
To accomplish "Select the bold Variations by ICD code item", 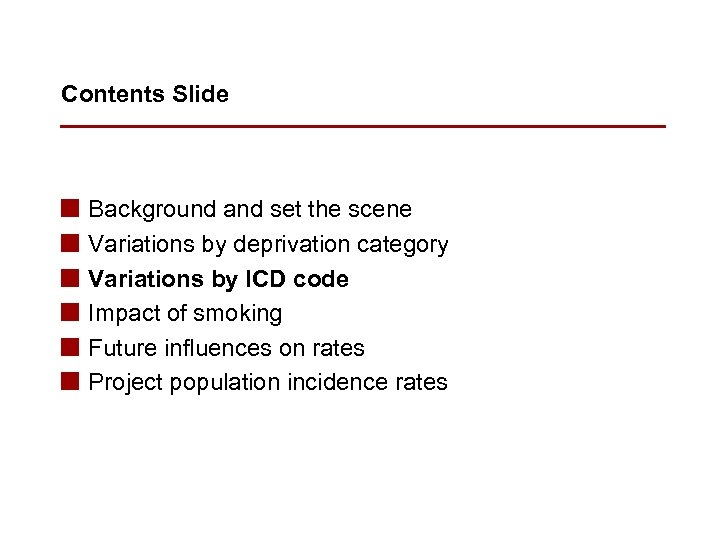I will coord(218,279).
